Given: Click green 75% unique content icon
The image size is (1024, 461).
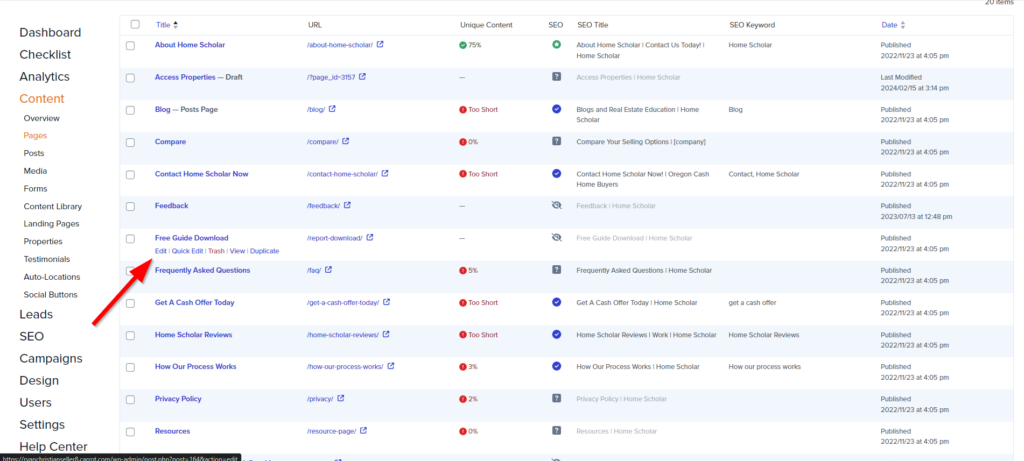Looking at the screenshot, I should pos(463,45).
